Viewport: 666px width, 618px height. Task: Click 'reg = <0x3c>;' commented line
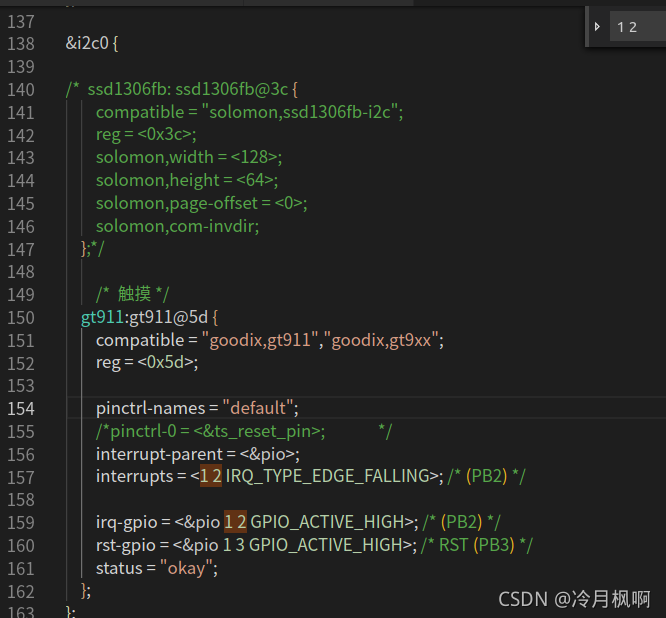pyautogui.click(x=146, y=135)
